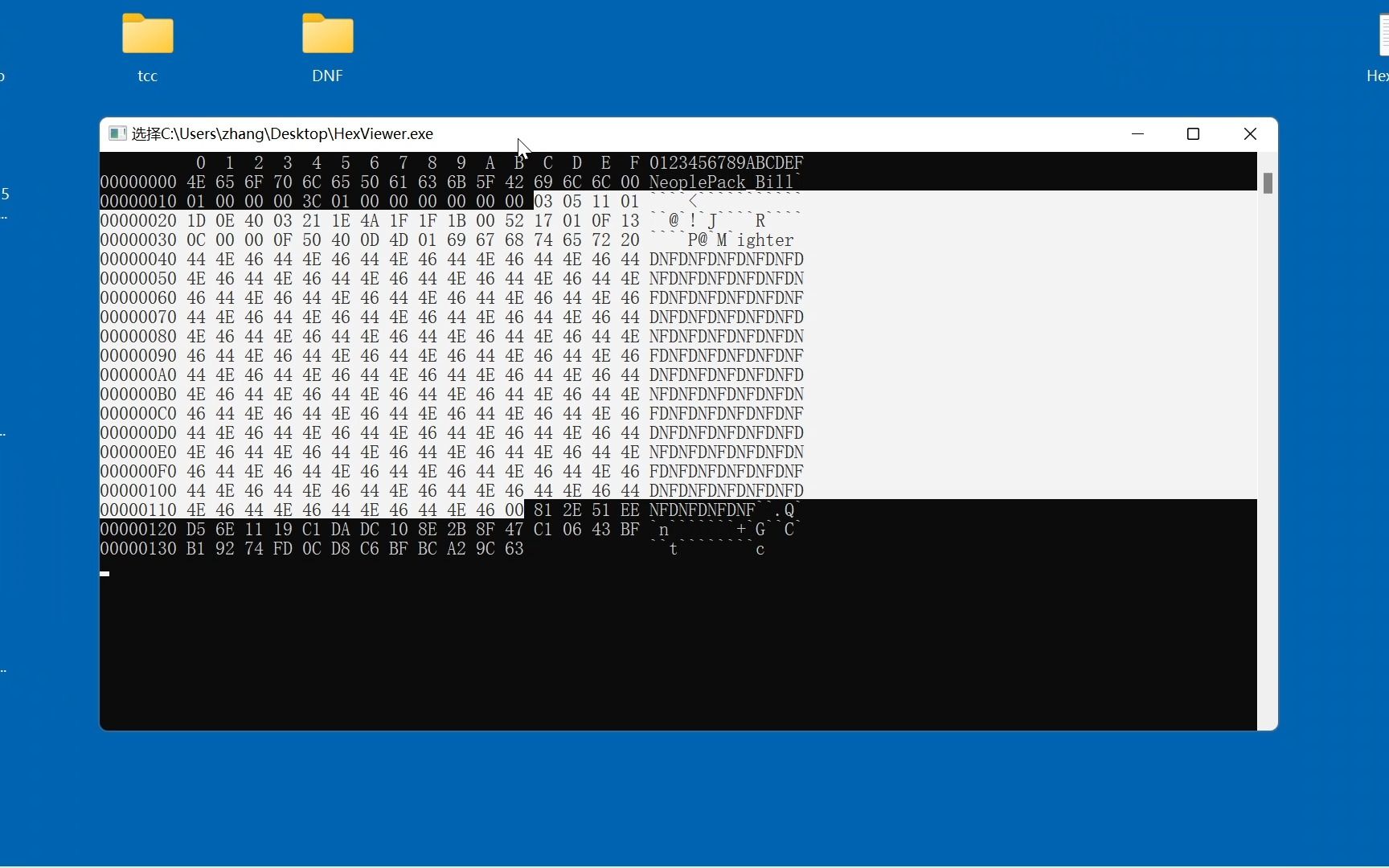Image resolution: width=1389 pixels, height=868 pixels.
Task: Click the offset 00000090 row address
Action: point(138,356)
